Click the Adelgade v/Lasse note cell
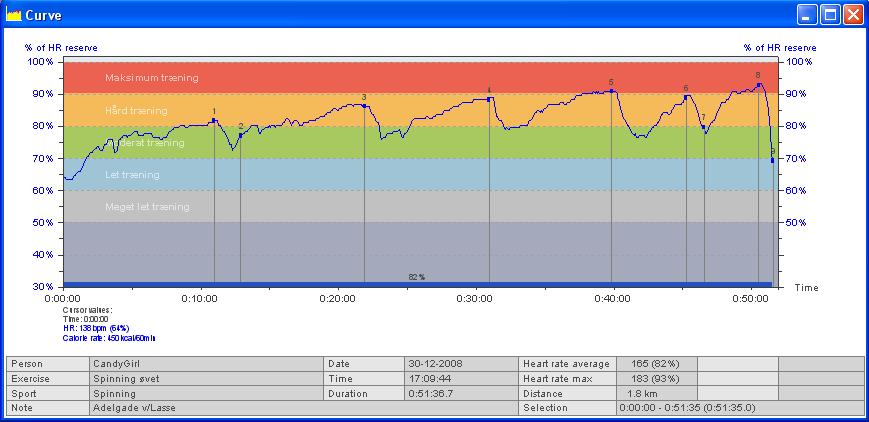 pos(304,408)
